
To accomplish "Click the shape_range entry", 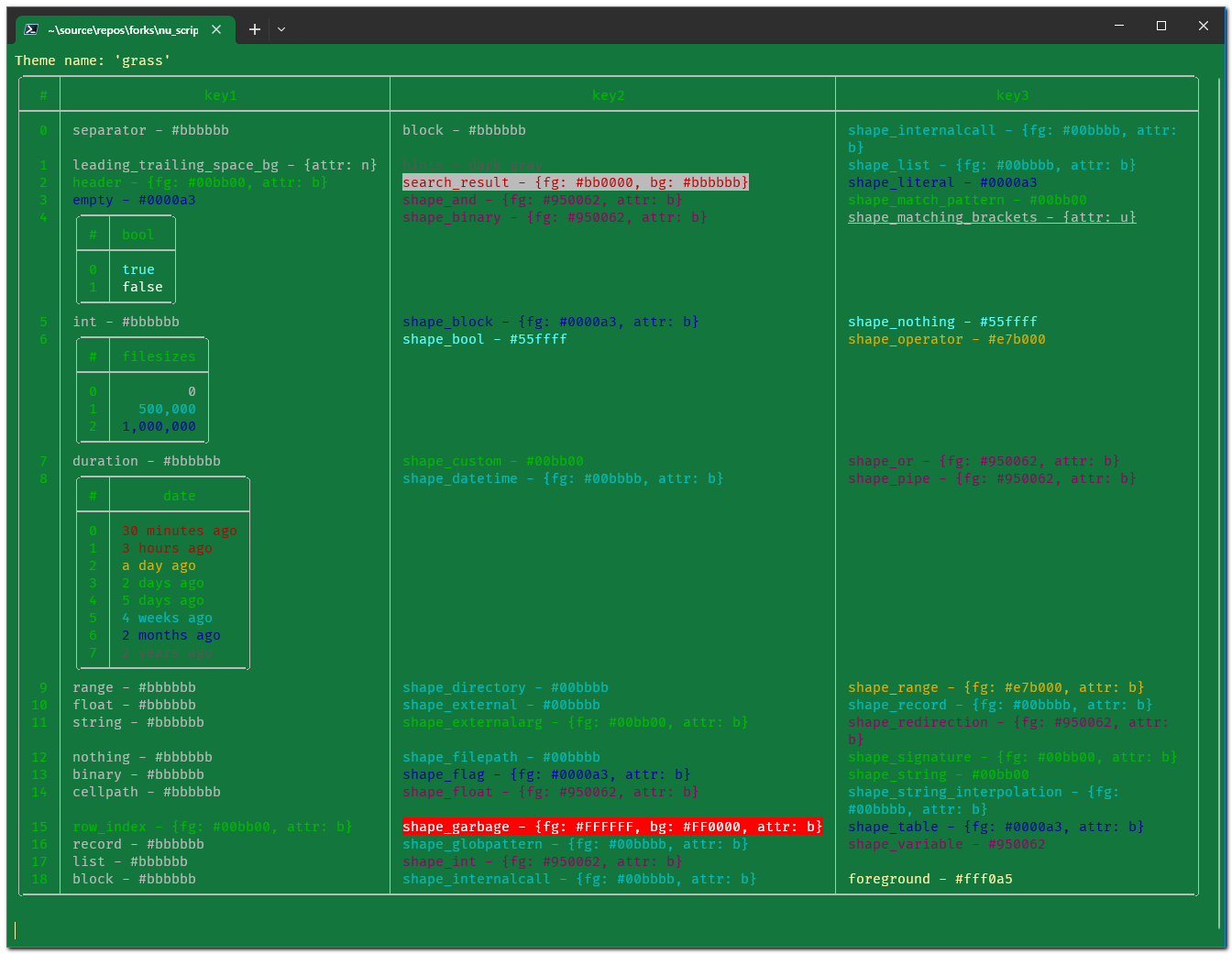I will point(996,687).
